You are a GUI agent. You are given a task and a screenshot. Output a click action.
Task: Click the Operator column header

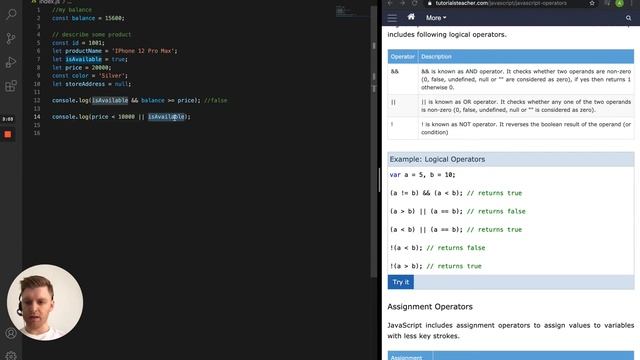click(402, 57)
